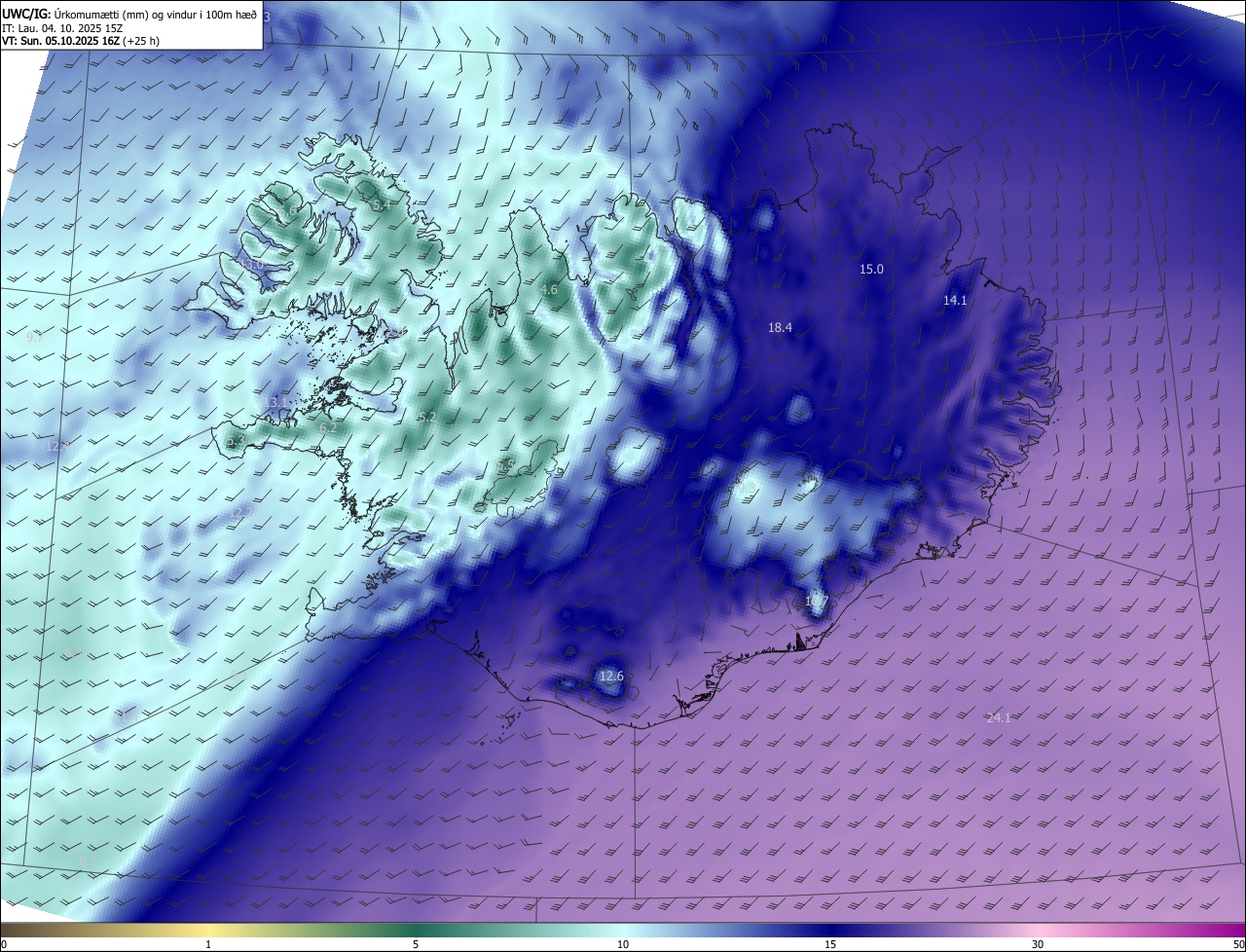Click the colorbar tick label 0
The height and width of the screenshot is (952, 1246).
click(3, 944)
